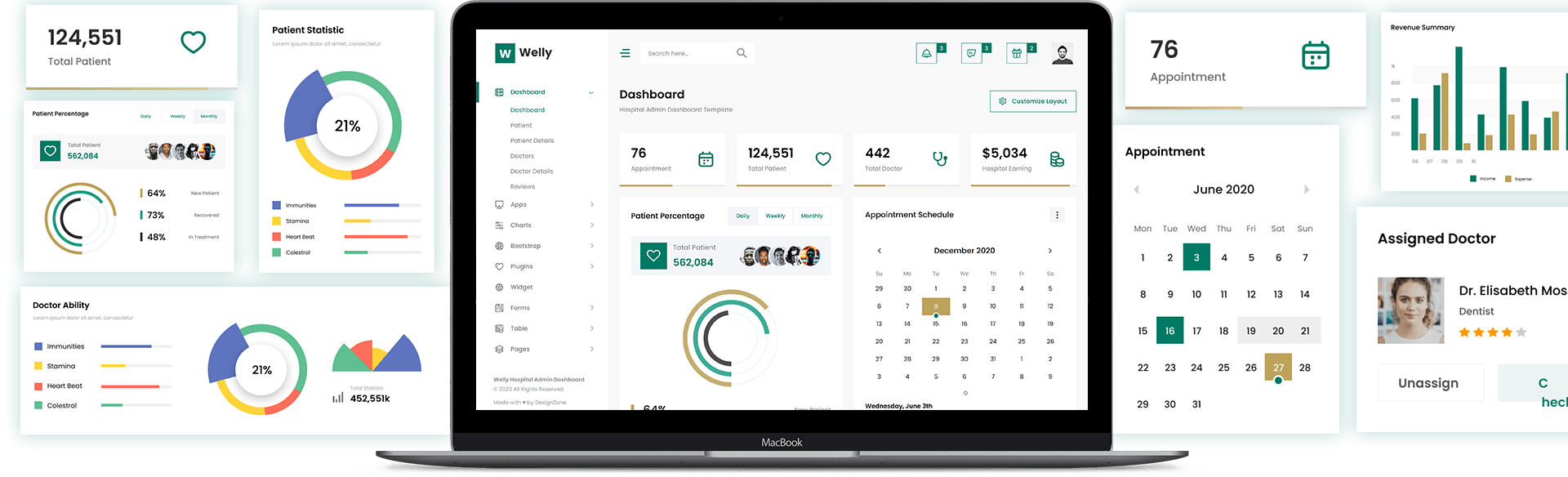Focus the Search here input field
The width and height of the screenshot is (1568, 477).
point(686,53)
